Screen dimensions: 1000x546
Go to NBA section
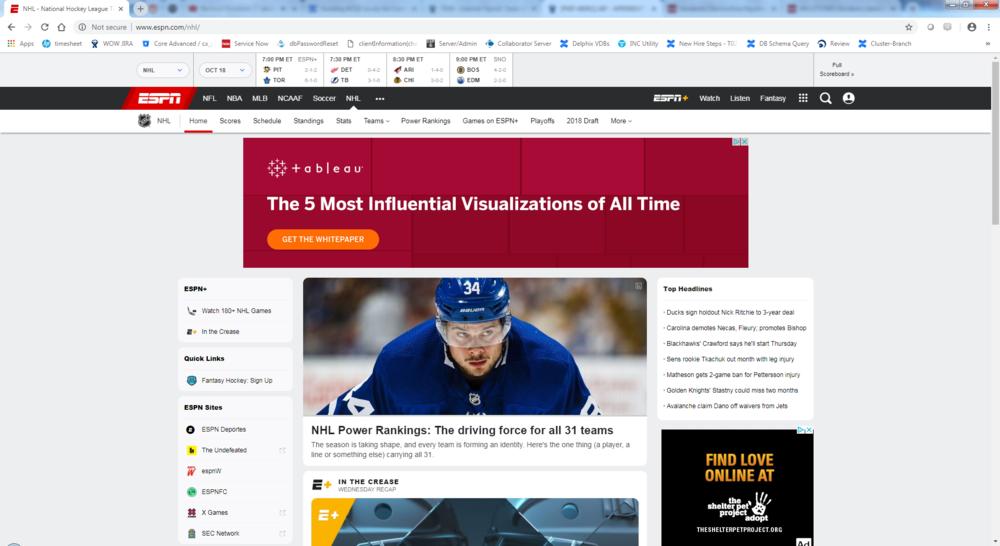234,98
